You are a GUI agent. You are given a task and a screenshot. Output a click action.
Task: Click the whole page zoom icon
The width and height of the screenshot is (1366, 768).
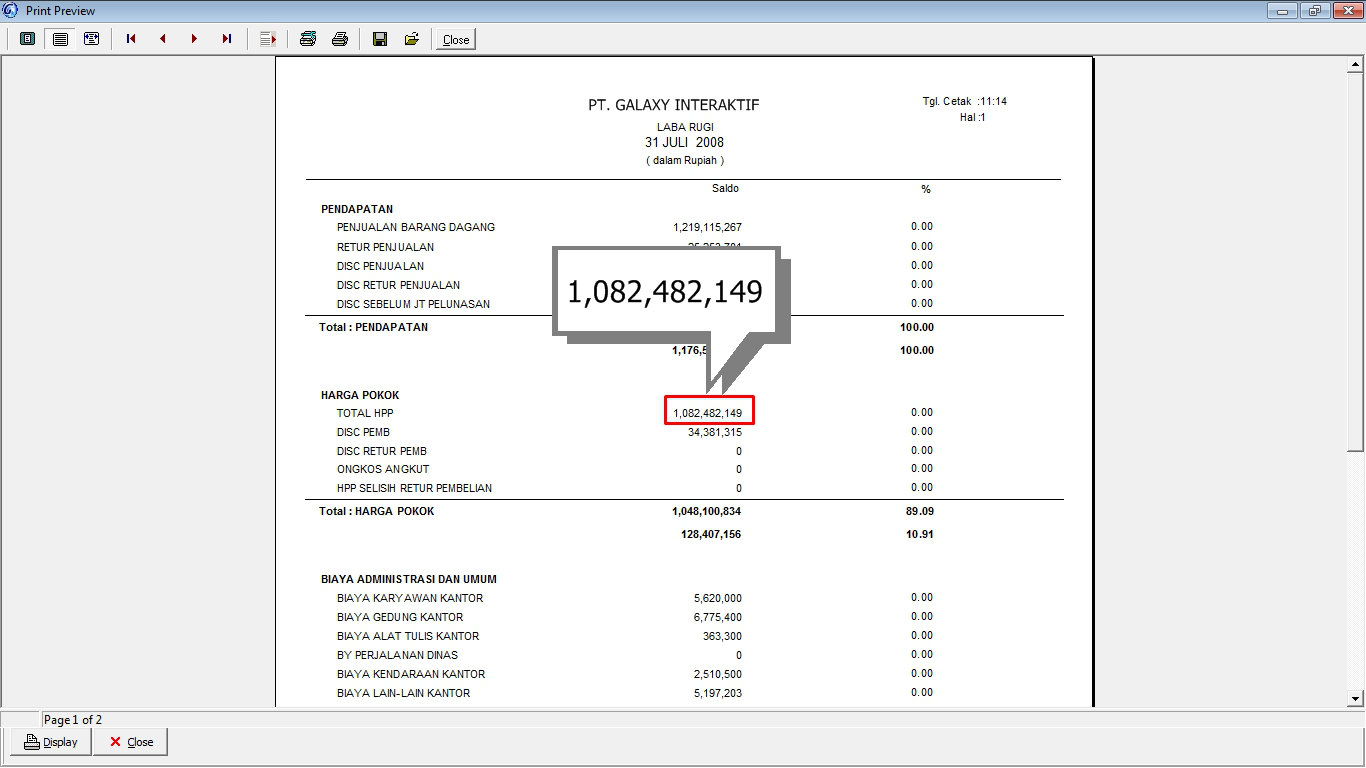(28, 39)
